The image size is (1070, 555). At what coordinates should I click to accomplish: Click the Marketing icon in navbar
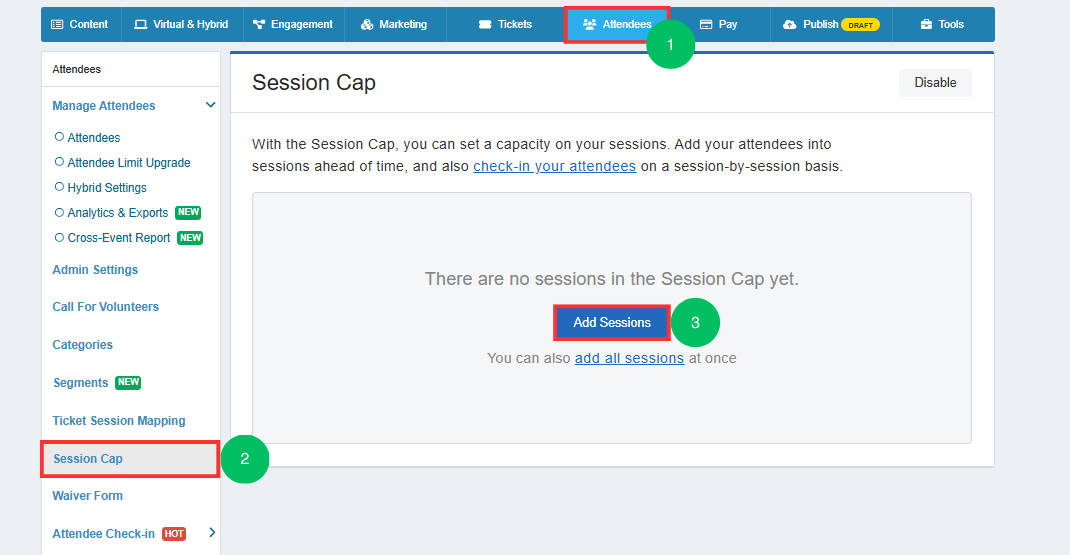[x=367, y=25]
